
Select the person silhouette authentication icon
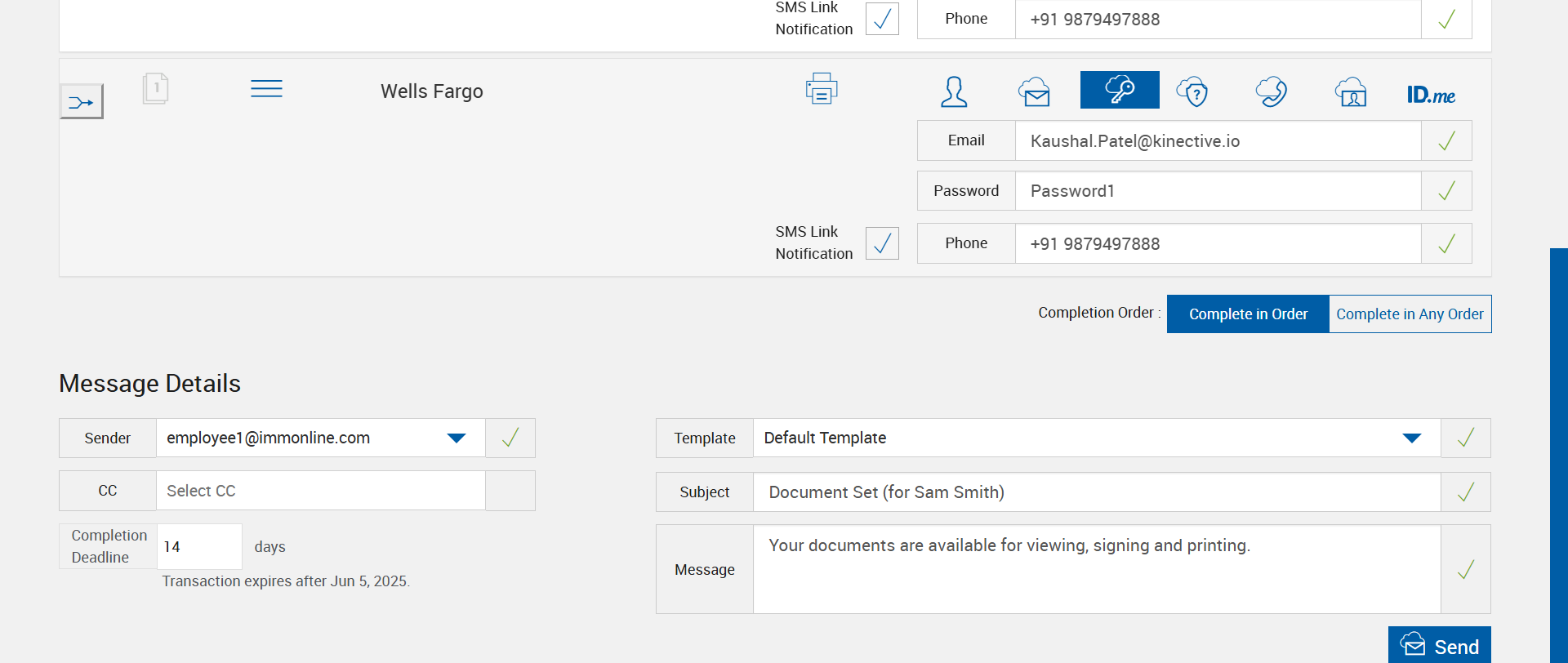tap(953, 91)
